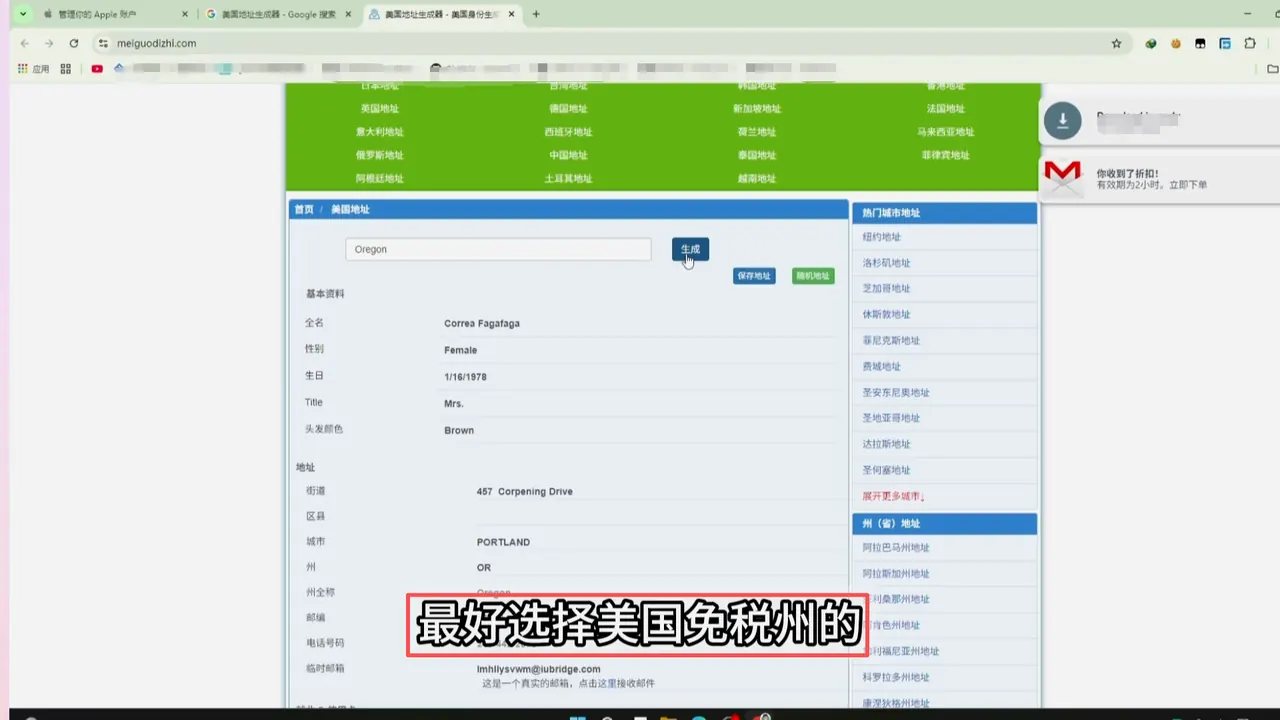Close the Apple account tab
This screenshot has width=1280, height=720.
tap(185, 14)
